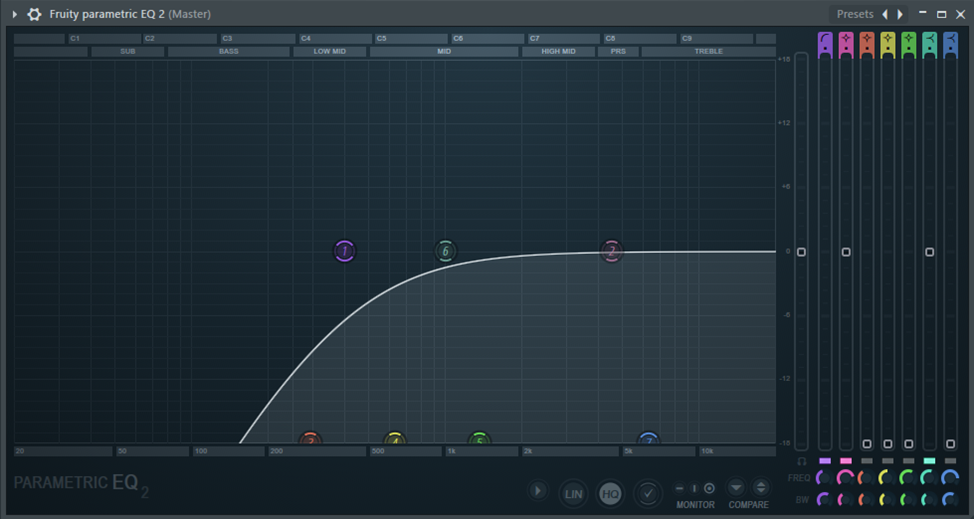Click orange band 3 gain slider handle
This screenshot has width=974, height=519.
pyautogui.click(x=867, y=444)
